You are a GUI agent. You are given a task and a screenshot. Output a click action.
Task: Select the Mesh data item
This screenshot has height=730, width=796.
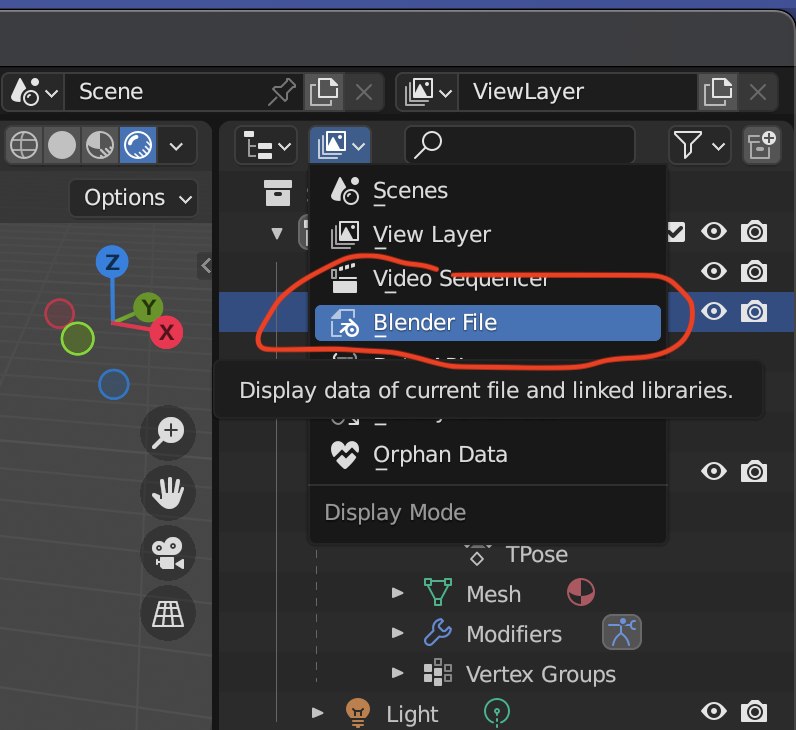[x=493, y=594]
